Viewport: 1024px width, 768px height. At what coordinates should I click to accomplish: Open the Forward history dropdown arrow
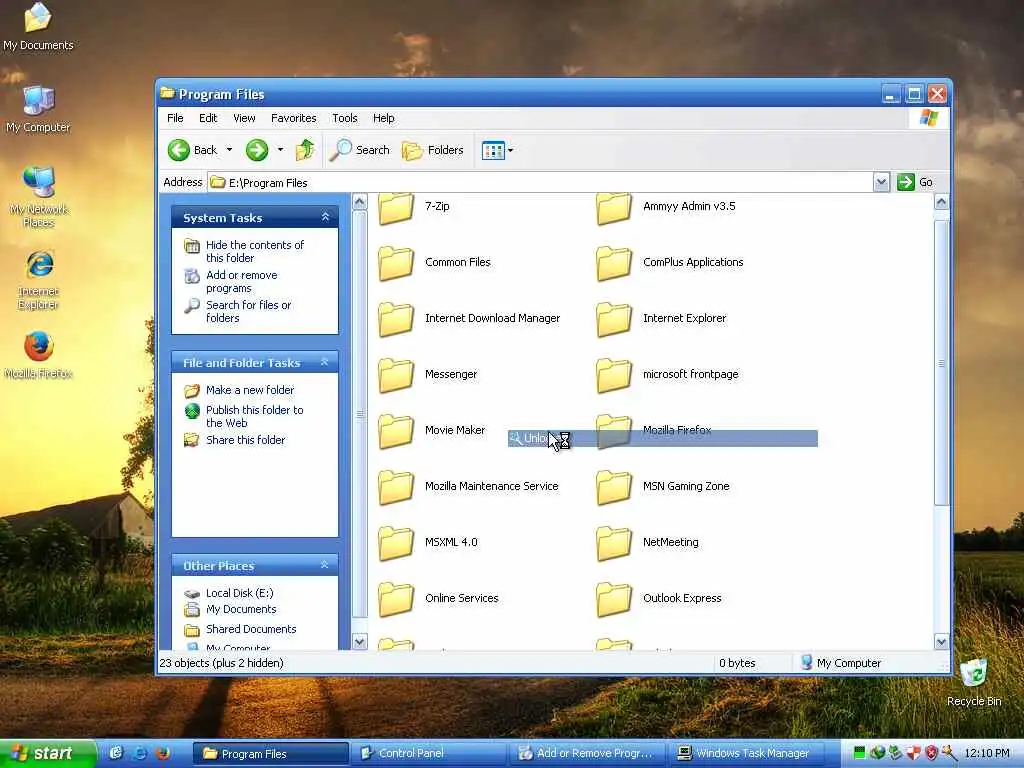click(x=280, y=150)
